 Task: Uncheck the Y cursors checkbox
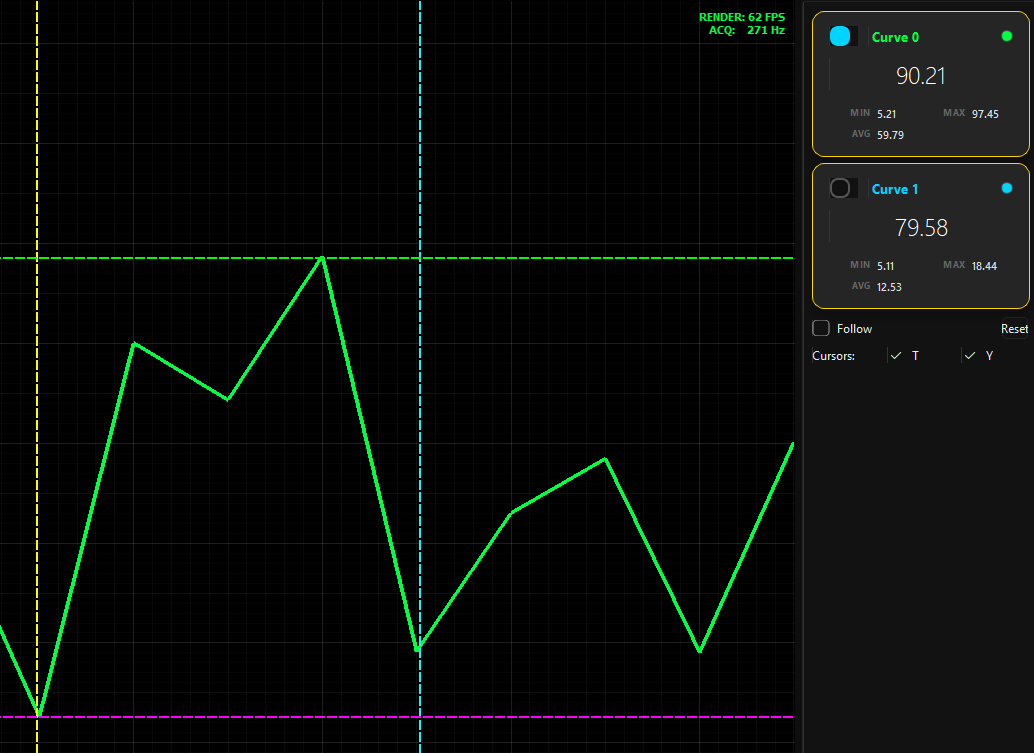click(x=970, y=356)
